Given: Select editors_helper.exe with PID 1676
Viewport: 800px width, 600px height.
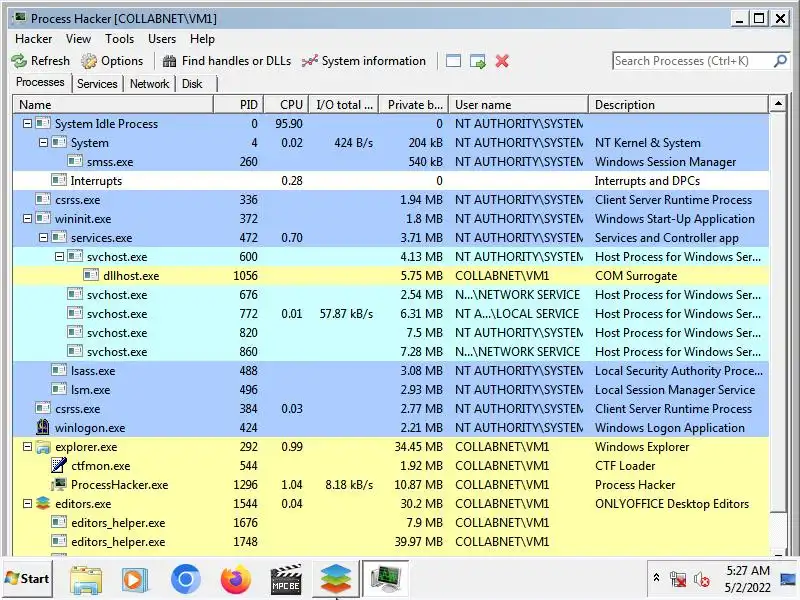Looking at the screenshot, I should pos(391,523).
